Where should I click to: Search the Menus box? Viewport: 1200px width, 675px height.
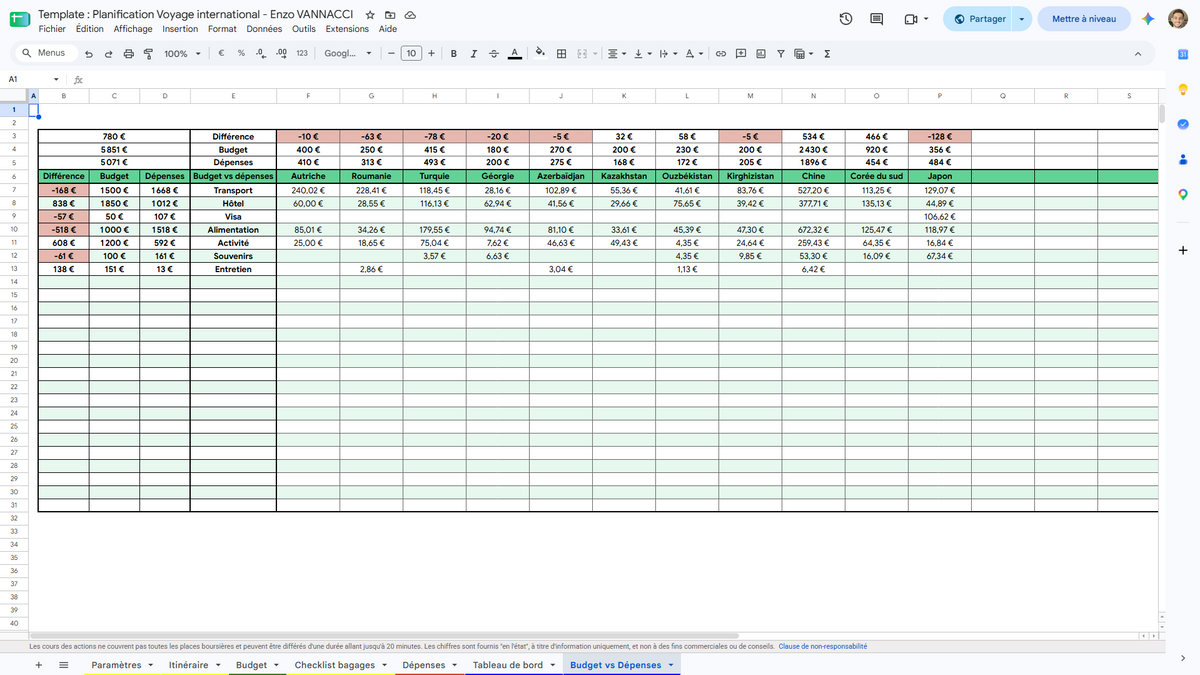[44, 53]
